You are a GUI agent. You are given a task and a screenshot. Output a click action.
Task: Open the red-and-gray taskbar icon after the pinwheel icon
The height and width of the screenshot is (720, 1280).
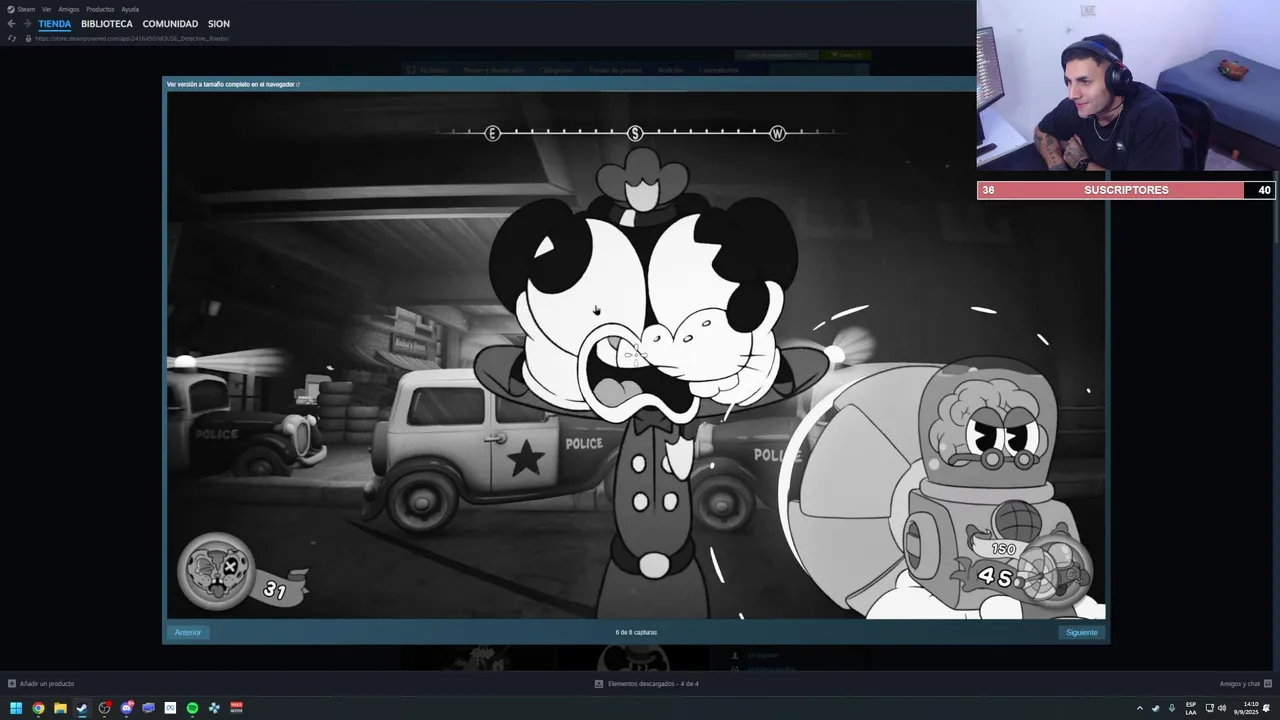point(236,708)
